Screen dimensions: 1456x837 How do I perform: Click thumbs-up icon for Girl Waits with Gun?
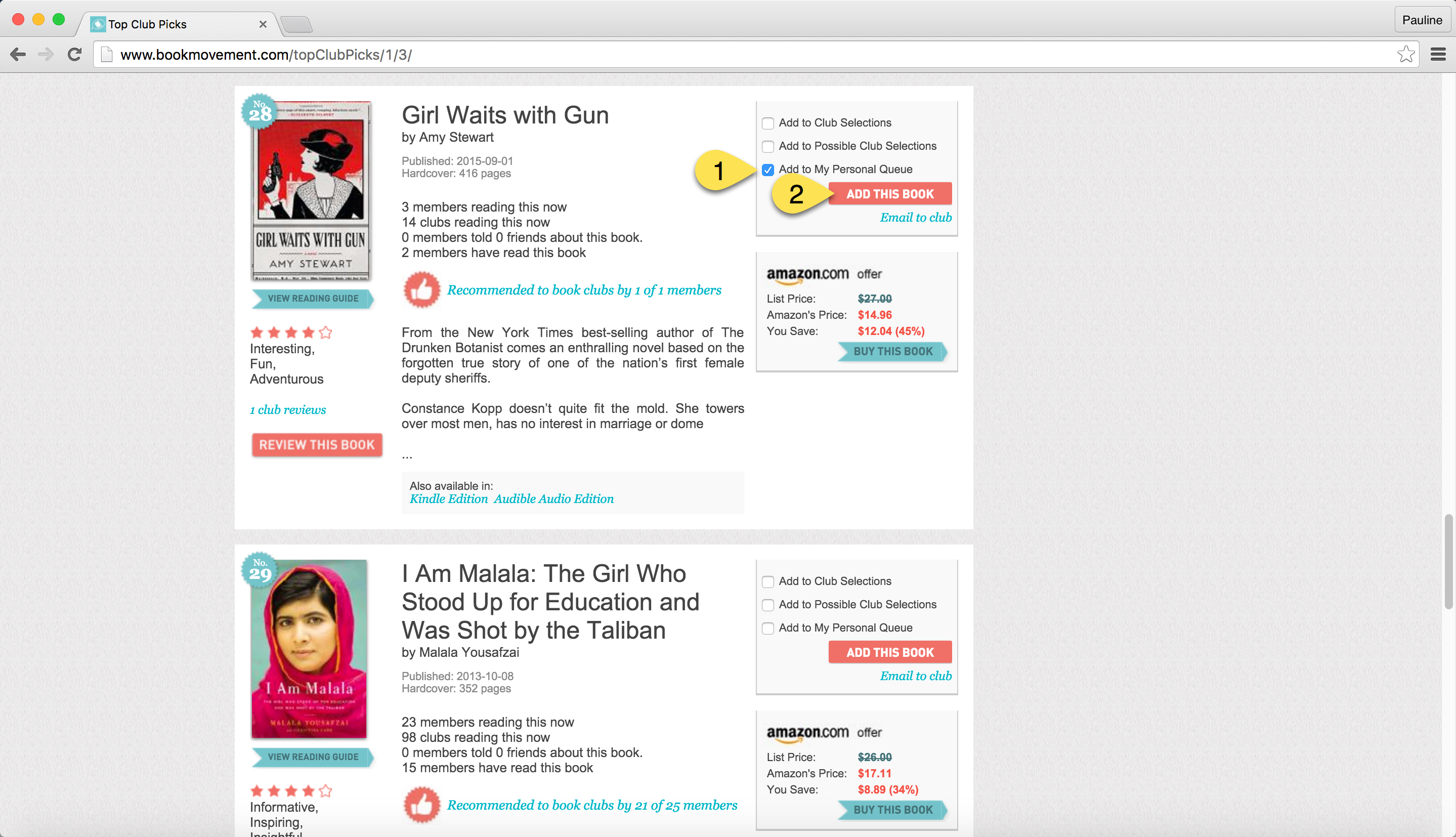[422, 290]
